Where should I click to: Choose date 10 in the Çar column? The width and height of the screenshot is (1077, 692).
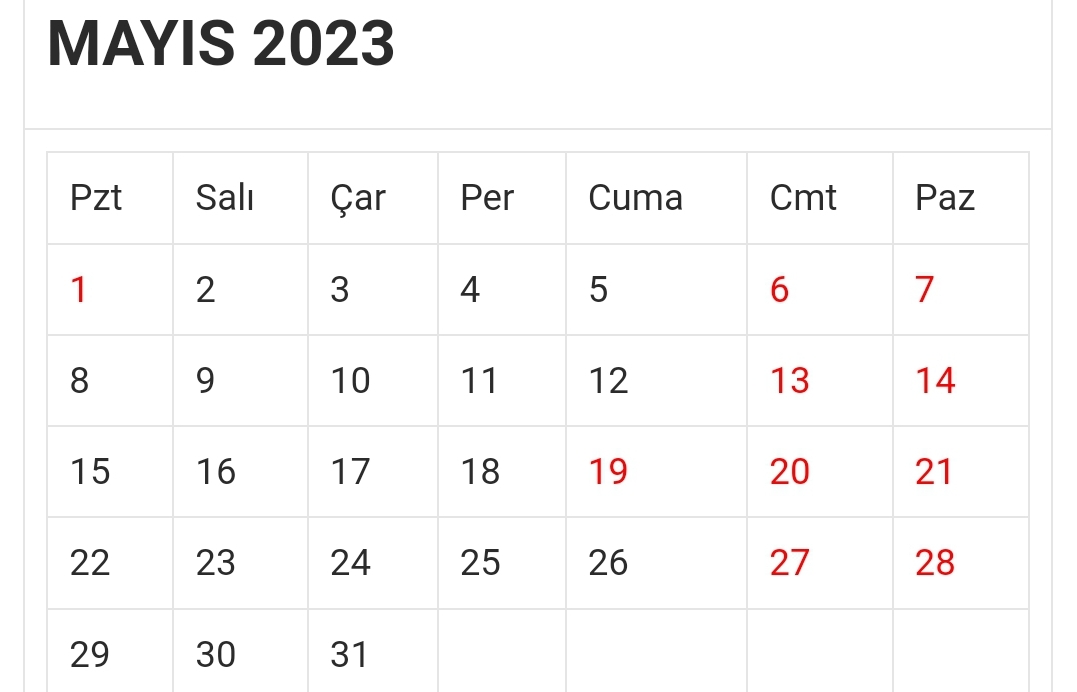click(x=350, y=381)
